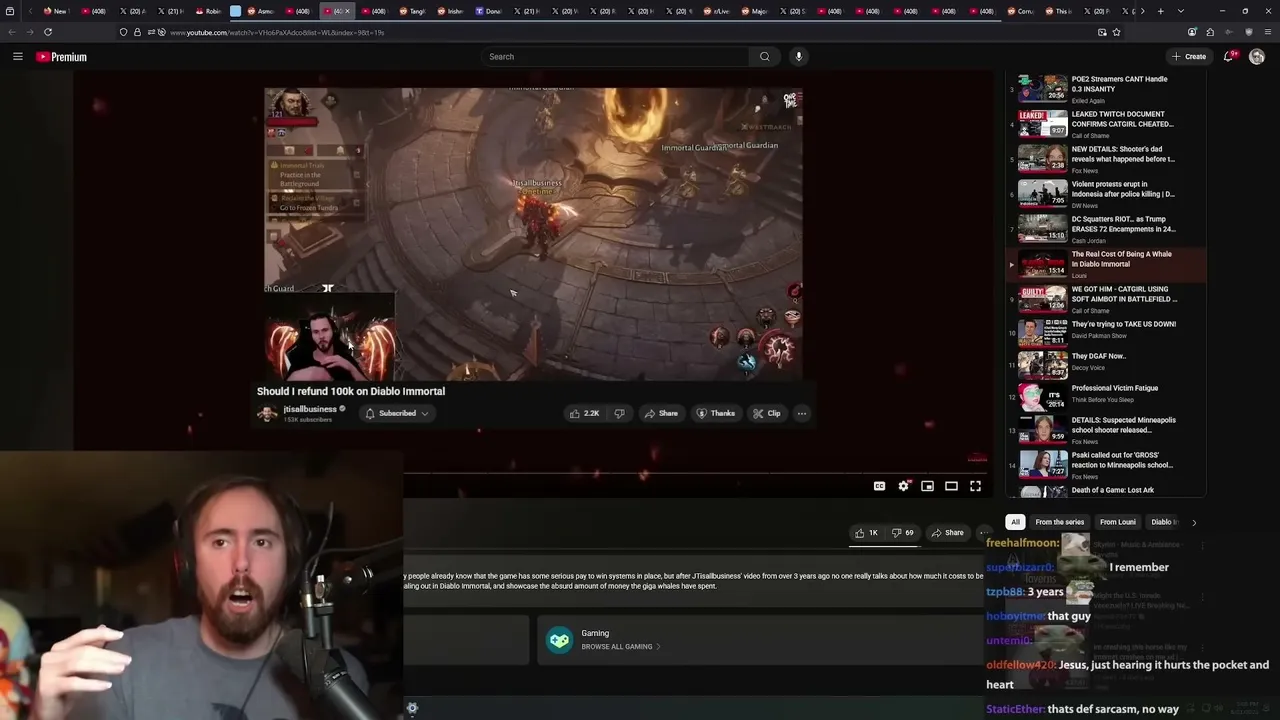Open YouTube notifications bell
This screenshot has width=1280, height=720.
click(x=1230, y=57)
